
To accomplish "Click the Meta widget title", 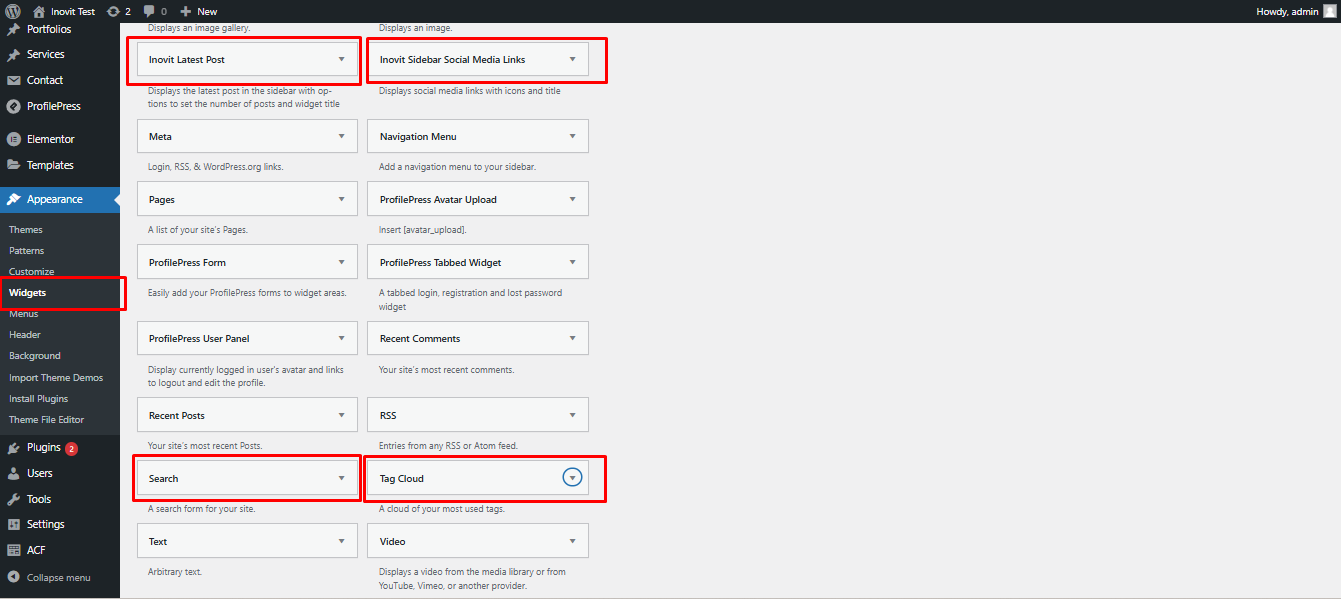I will [160, 137].
